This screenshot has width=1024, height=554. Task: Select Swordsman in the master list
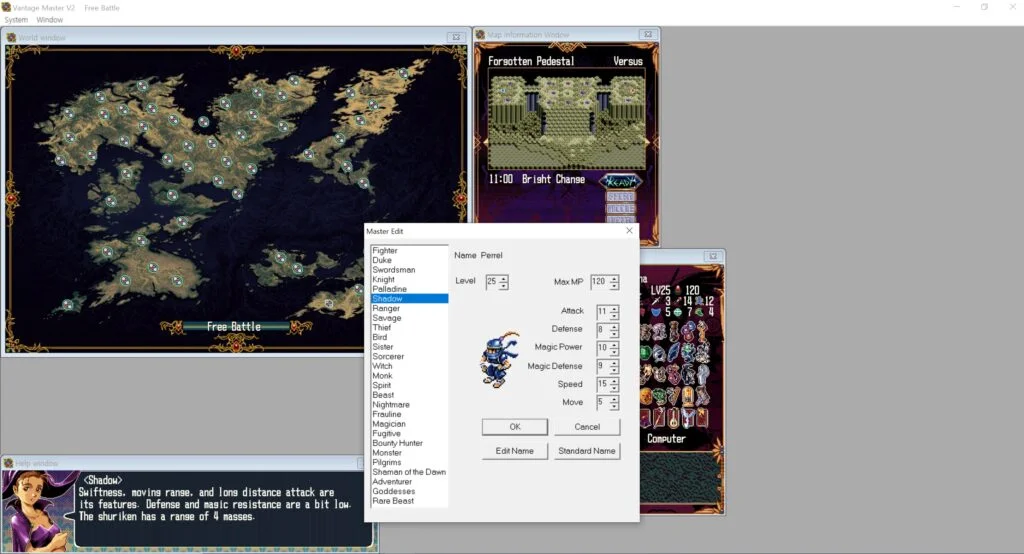[x=409, y=270]
